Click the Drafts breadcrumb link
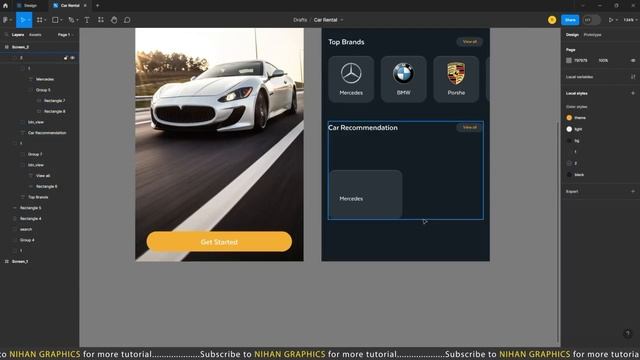Viewport: 640px width, 360px height. [x=300, y=20]
